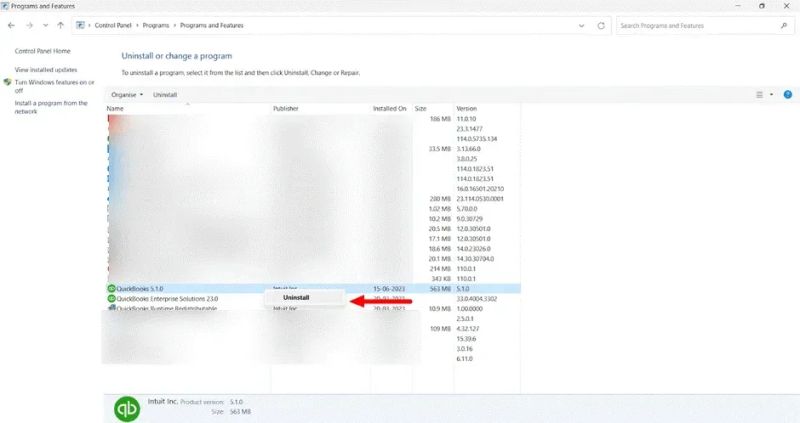This screenshot has height=423, width=800.
Task: Click the large QuickBooks logo in details pane
Action: [x=127, y=409]
